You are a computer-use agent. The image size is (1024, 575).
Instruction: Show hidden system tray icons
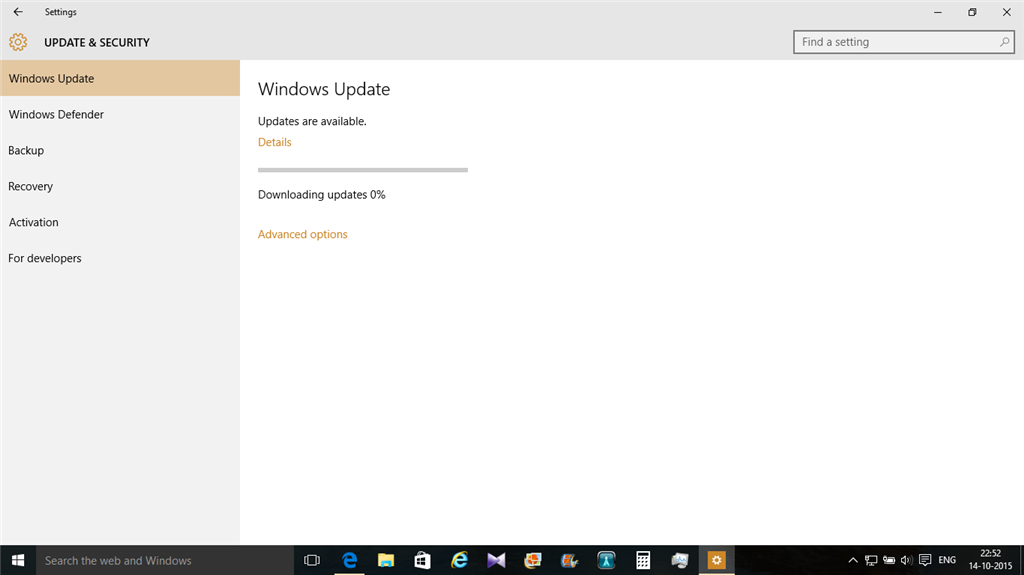(x=853, y=560)
